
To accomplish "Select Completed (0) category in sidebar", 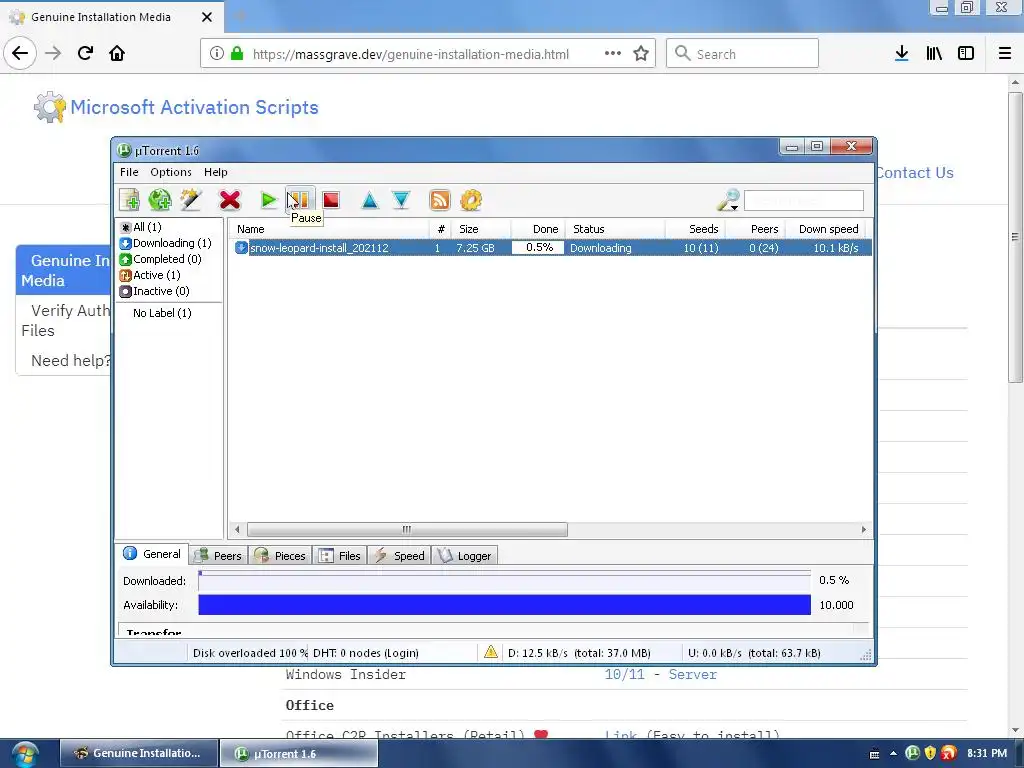I will [x=161, y=259].
